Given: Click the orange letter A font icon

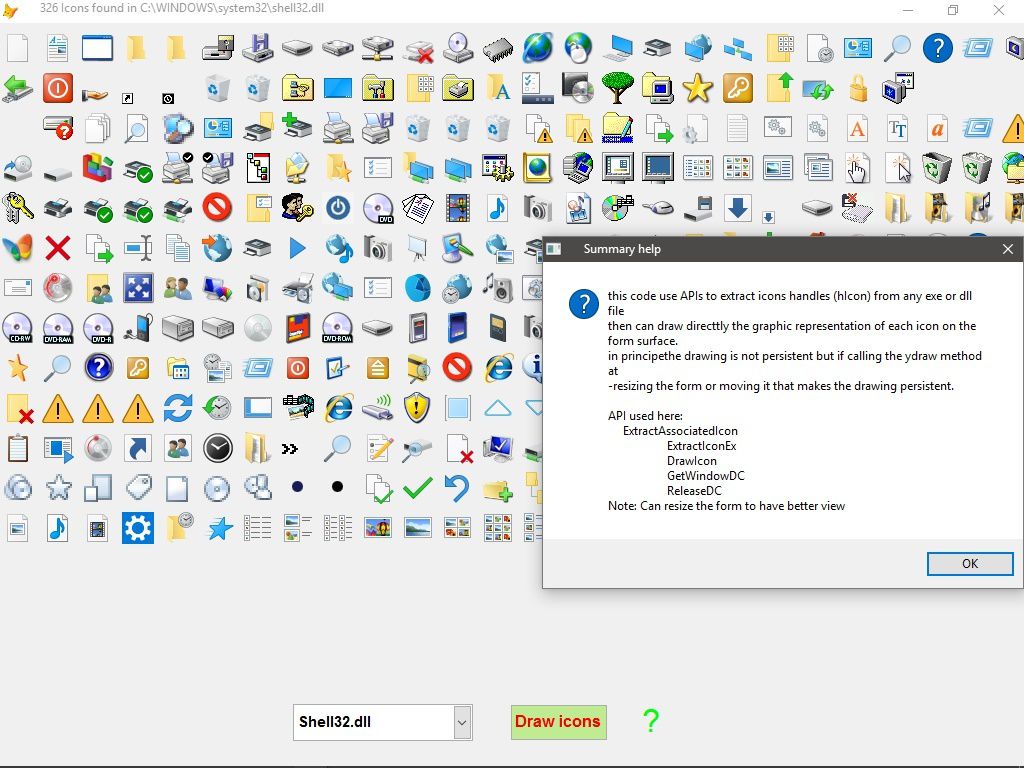Looking at the screenshot, I should [x=857, y=128].
